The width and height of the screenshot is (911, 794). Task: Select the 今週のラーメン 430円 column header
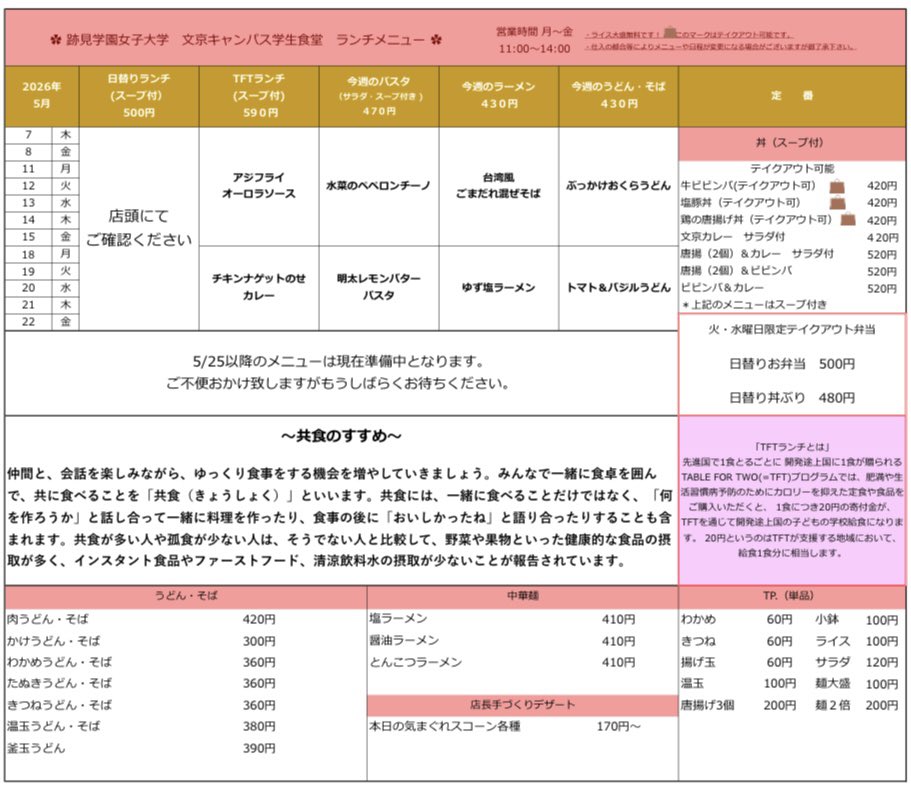tap(499, 96)
